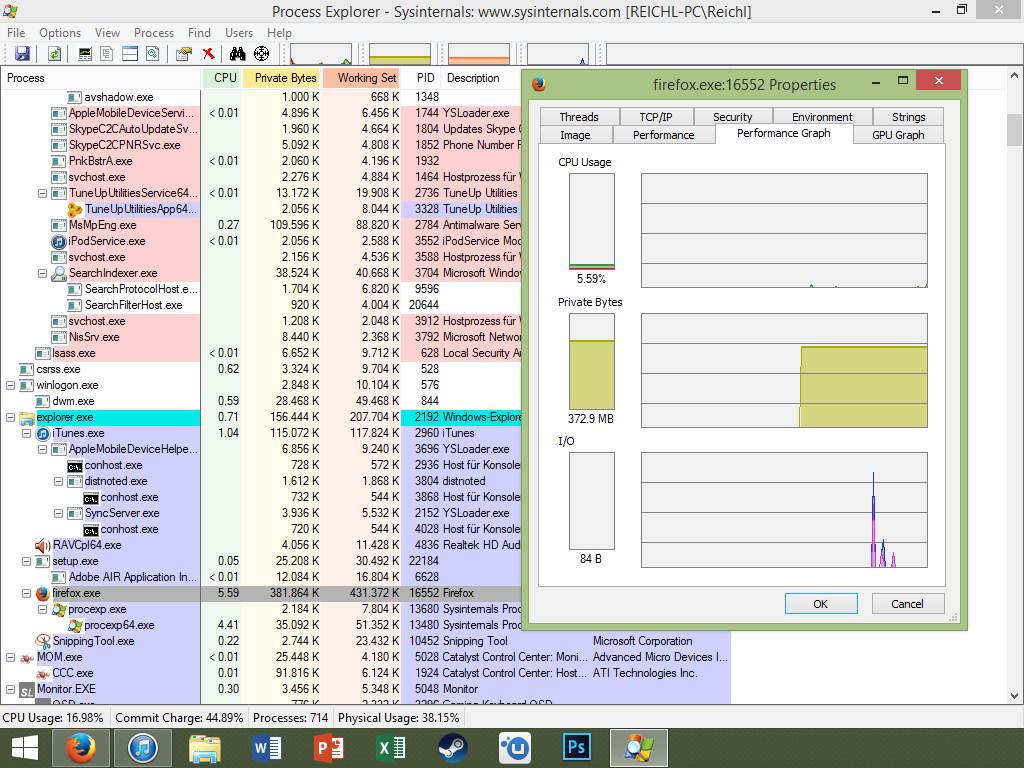Open process Properties toolbar icon

(x=184, y=54)
